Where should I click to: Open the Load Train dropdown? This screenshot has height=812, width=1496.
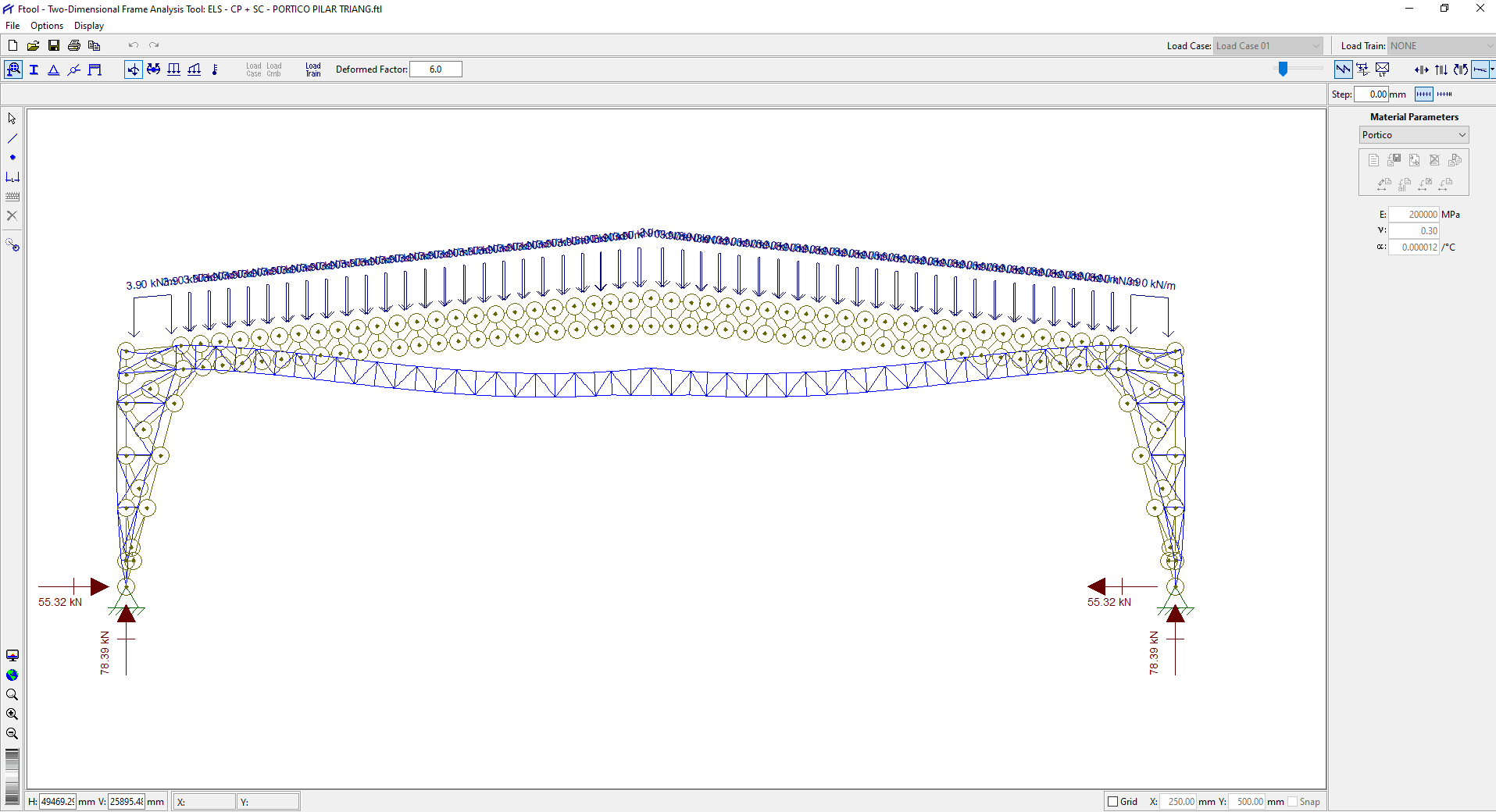tap(1441, 46)
